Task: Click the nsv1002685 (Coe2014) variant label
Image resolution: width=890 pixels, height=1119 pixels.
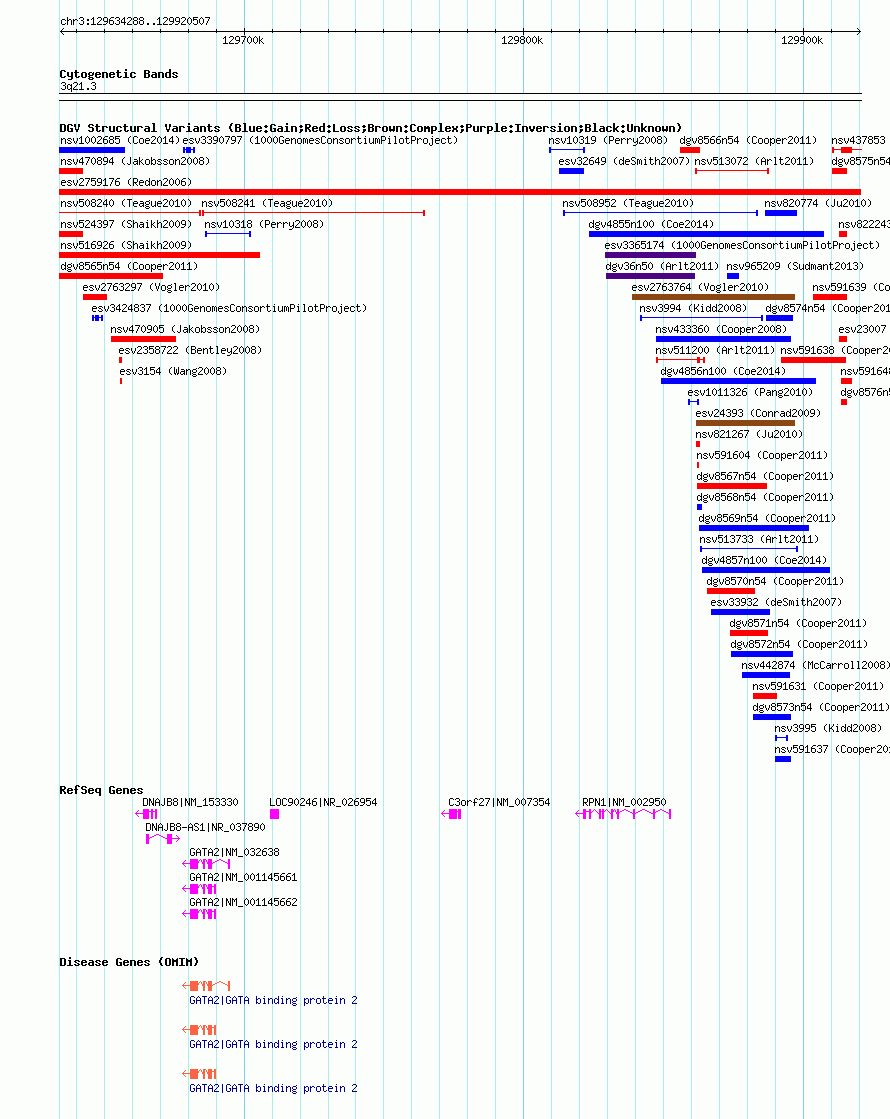Action: coord(120,141)
